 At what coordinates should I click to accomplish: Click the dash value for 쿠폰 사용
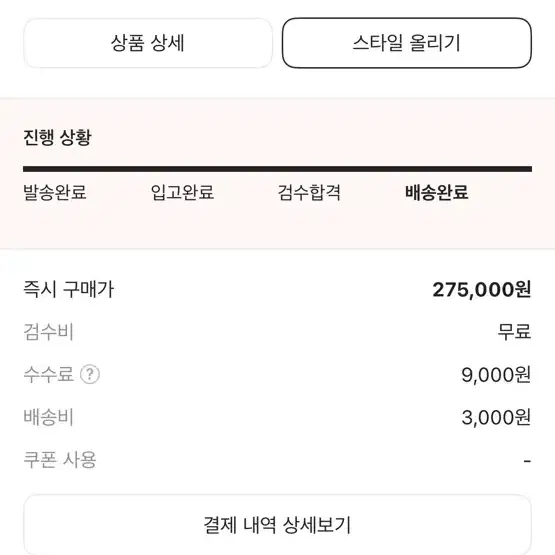tap(527, 461)
